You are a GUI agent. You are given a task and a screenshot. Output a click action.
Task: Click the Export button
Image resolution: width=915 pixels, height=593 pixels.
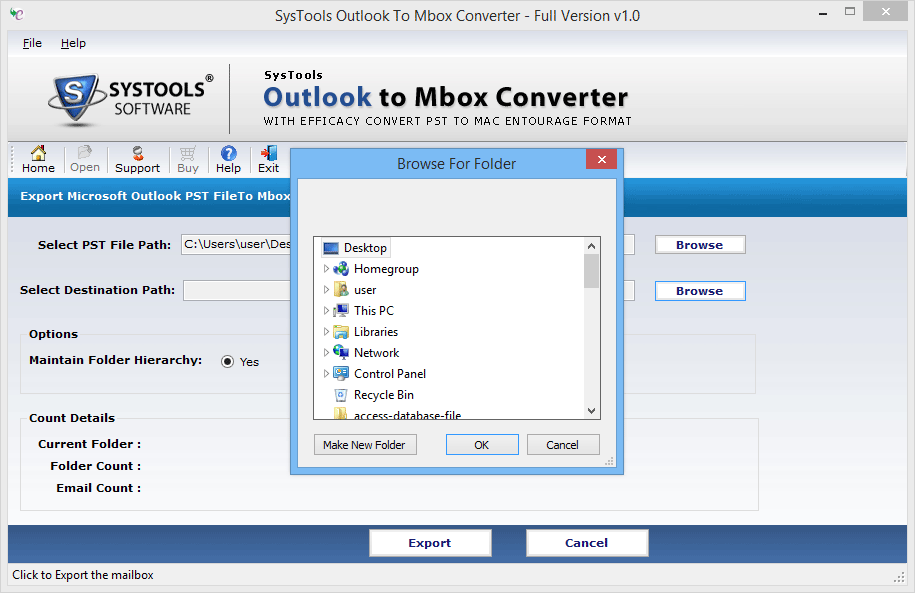point(430,543)
